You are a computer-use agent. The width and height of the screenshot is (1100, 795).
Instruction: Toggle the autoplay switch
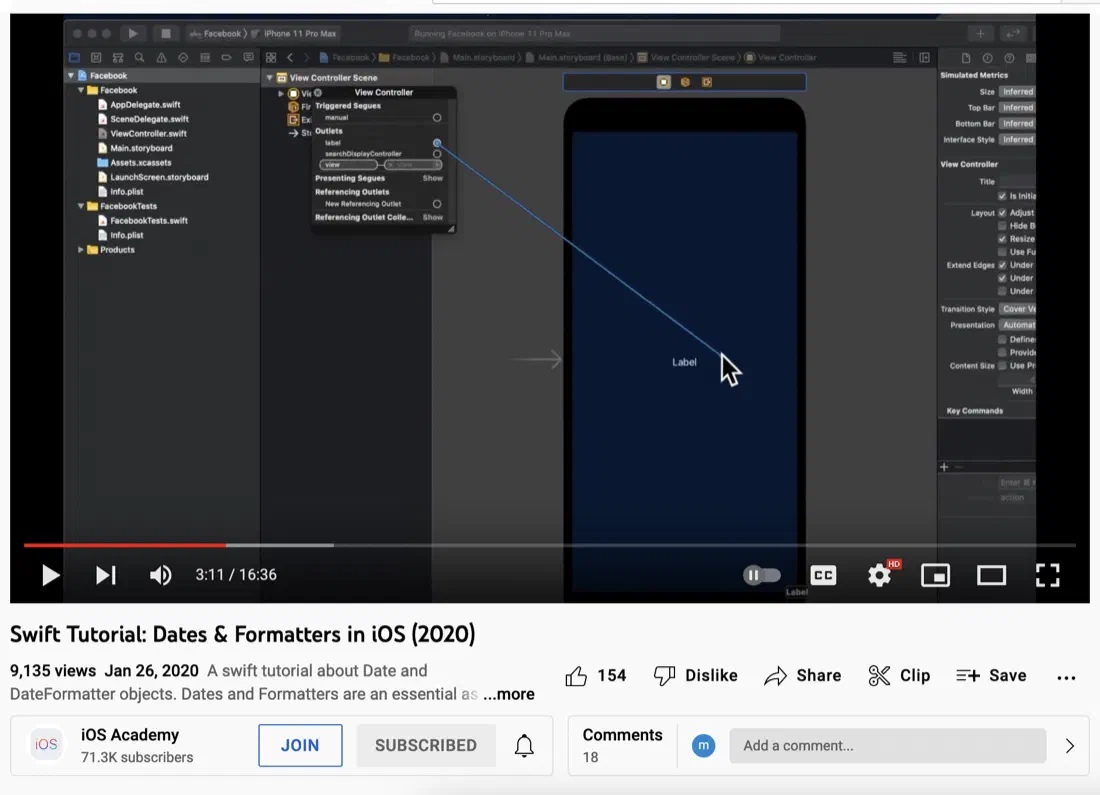pyautogui.click(x=762, y=575)
